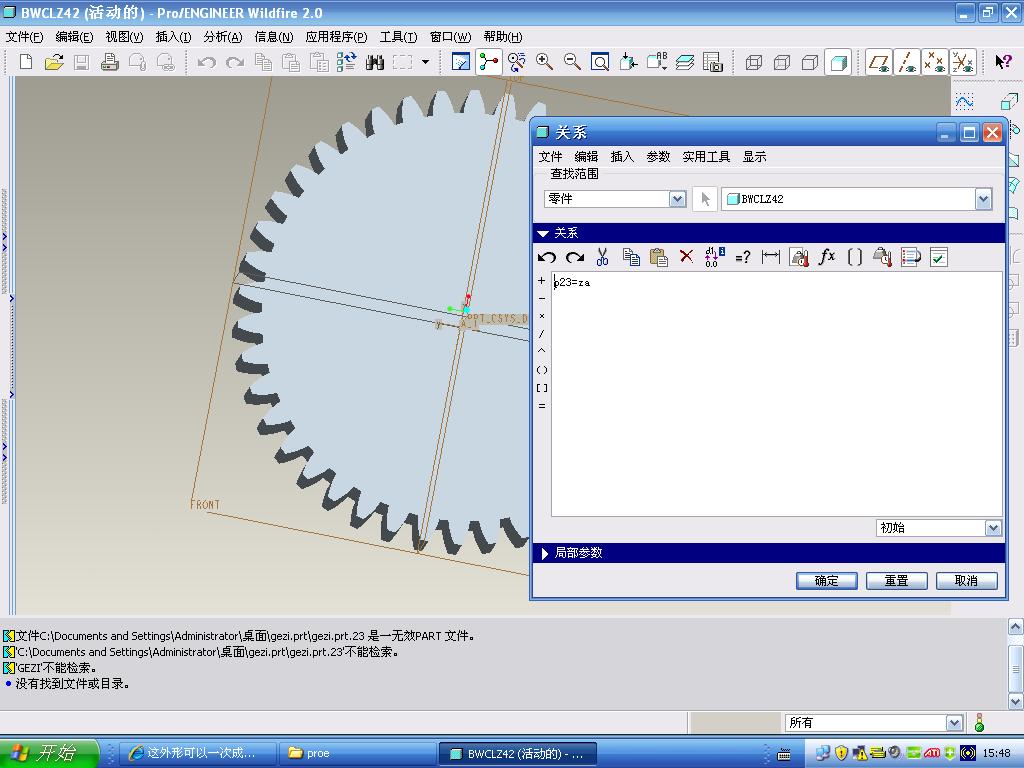Open the 插入(I) menu in main window
This screenshot has height=768, width=1024.
174,37
